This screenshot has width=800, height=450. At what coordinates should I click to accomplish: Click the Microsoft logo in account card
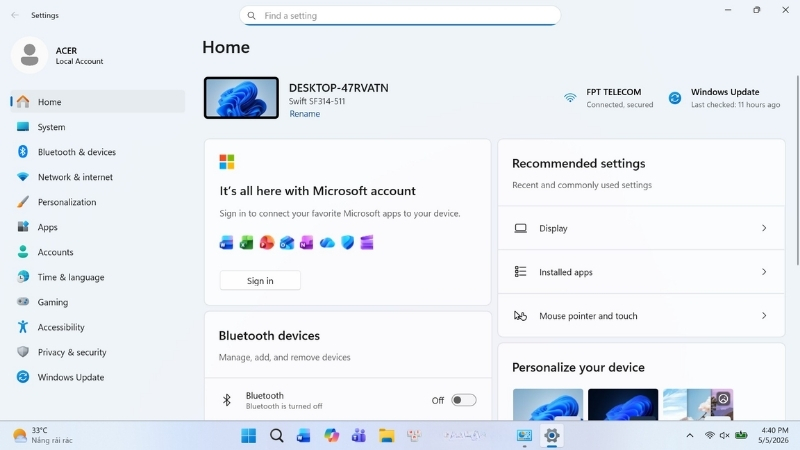[227, 162]
